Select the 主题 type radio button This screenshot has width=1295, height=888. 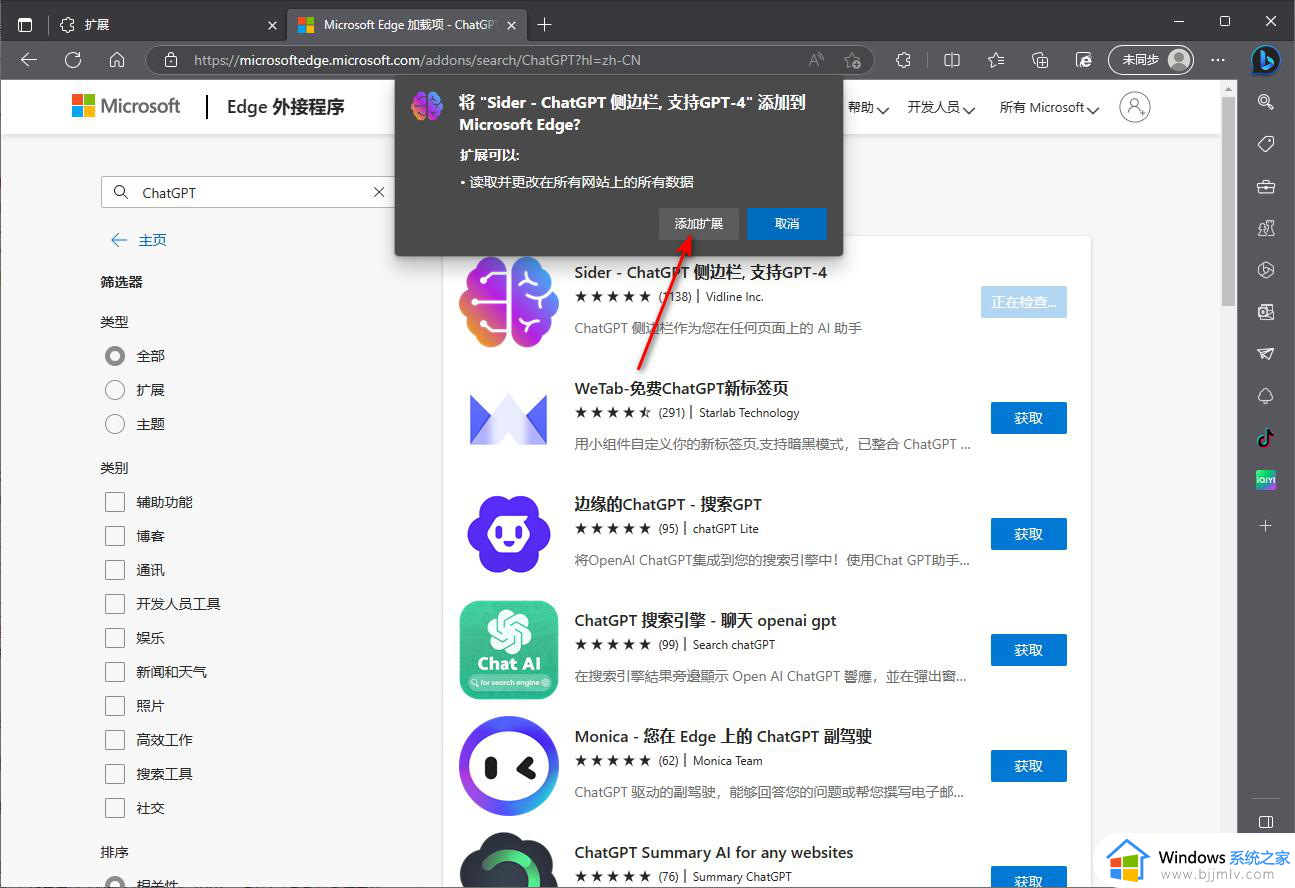click(x=115, y=424)
